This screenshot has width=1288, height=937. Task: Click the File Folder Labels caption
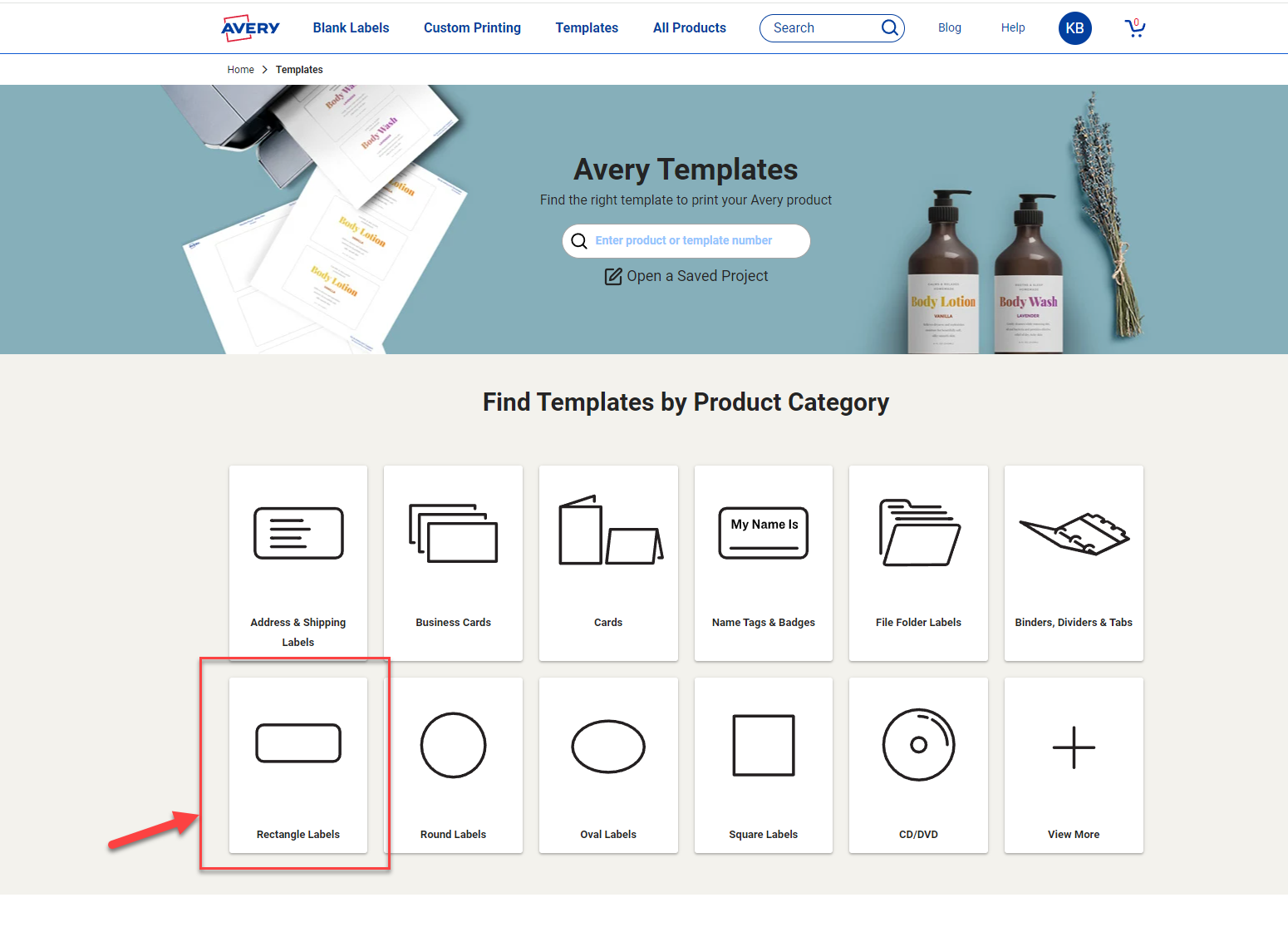tap(918, 623)
